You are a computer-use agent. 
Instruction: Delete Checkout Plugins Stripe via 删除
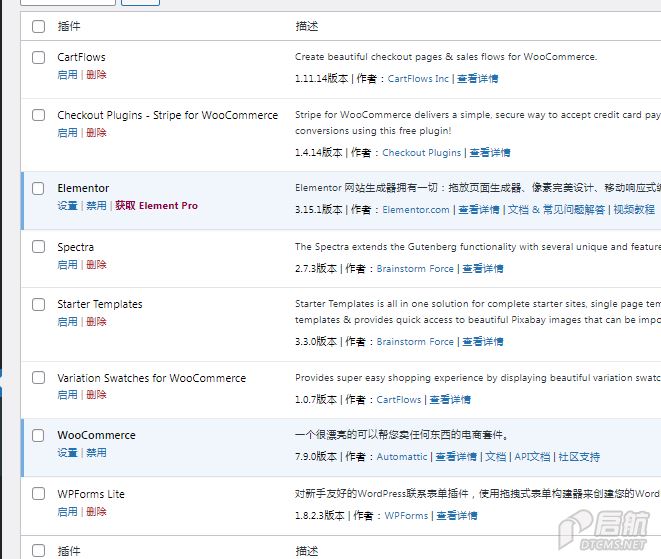(x=96, y=133)
